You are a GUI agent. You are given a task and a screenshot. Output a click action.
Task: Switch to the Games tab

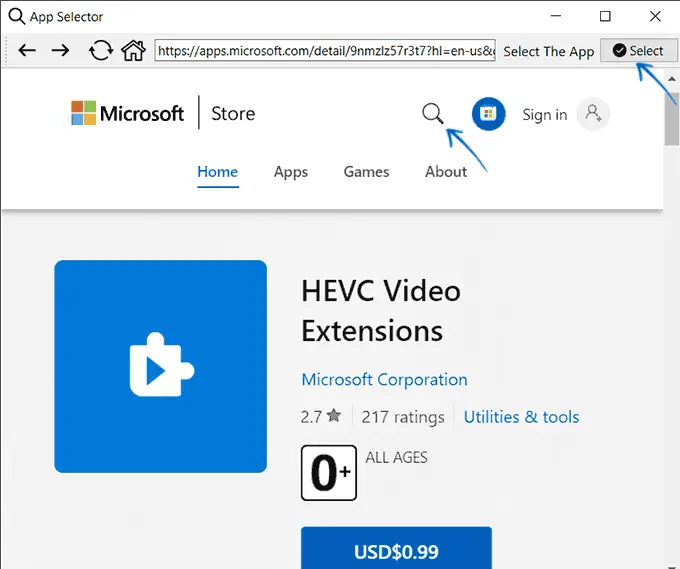[x=366, y=172]
